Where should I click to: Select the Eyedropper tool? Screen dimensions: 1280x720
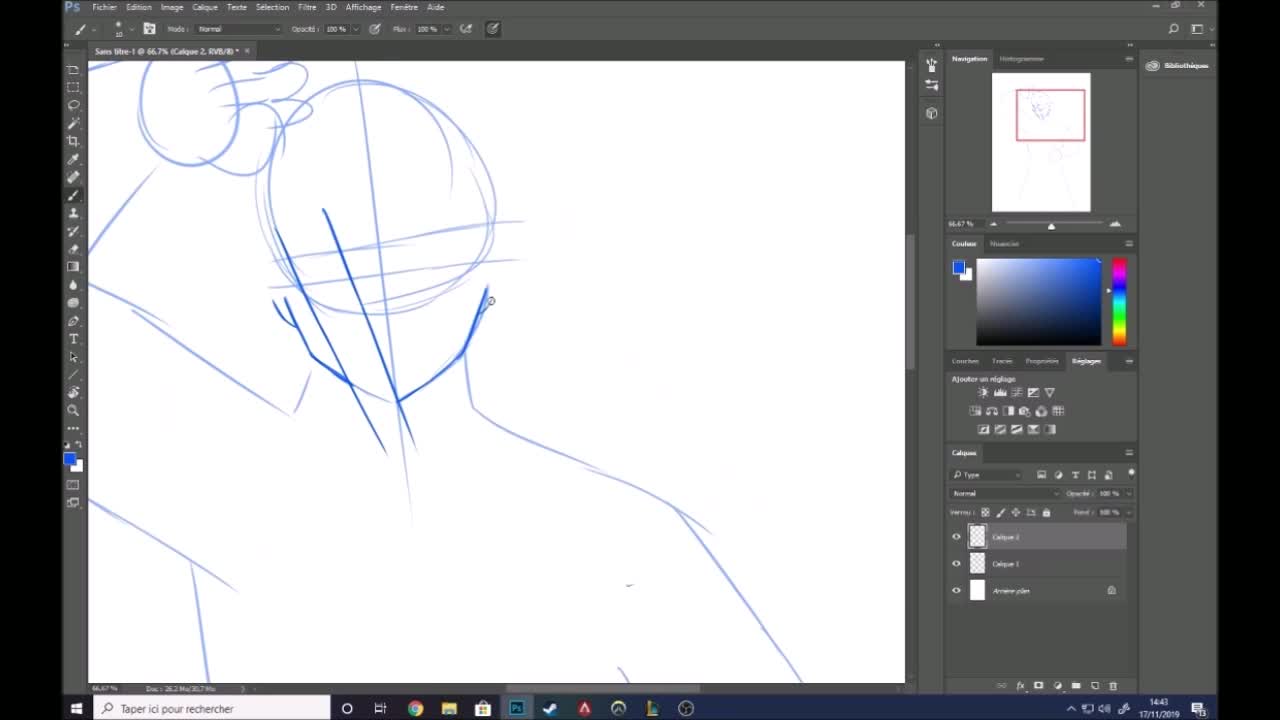73,159
